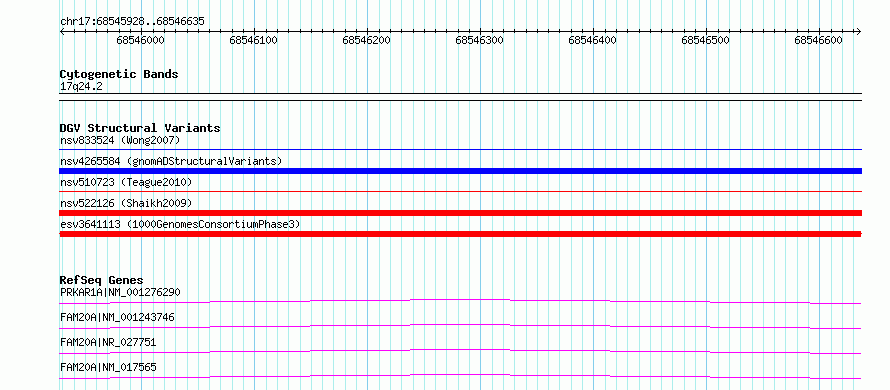Click the 68546500 ruler tick label

706,40
